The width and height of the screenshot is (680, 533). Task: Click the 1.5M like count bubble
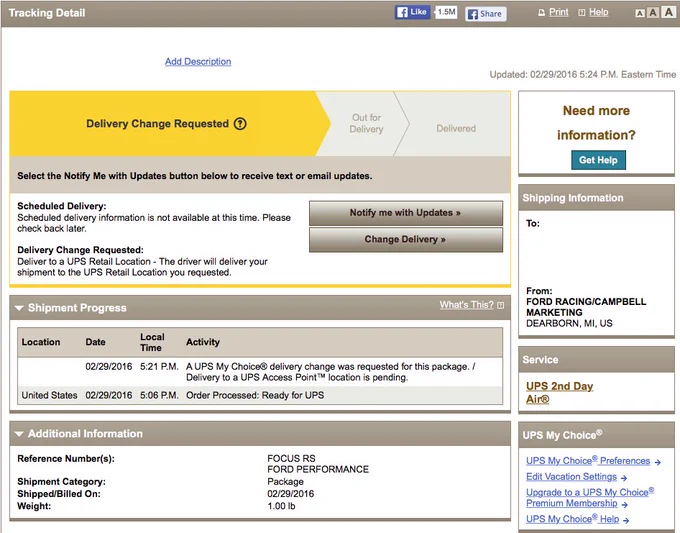pyautogui.click(x=446, y=12)
